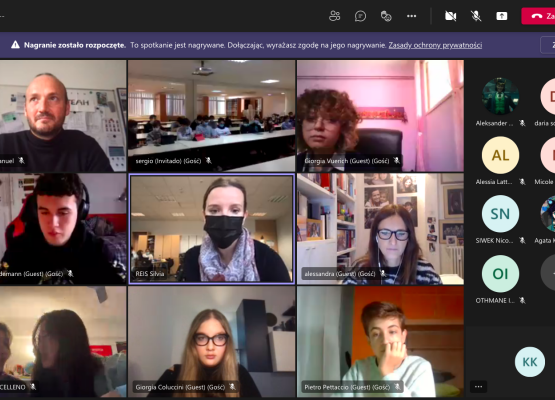555x400 pixels.
Task: Open the participants list icon
Action: [x=334, y=16]
